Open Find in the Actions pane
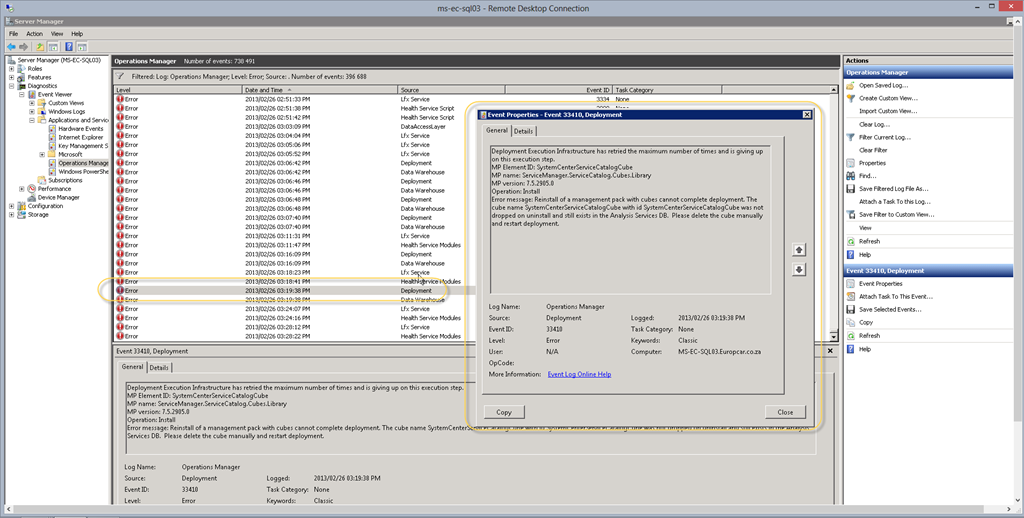Viewport: 1024px width, 518px height. tap(866, 176)
